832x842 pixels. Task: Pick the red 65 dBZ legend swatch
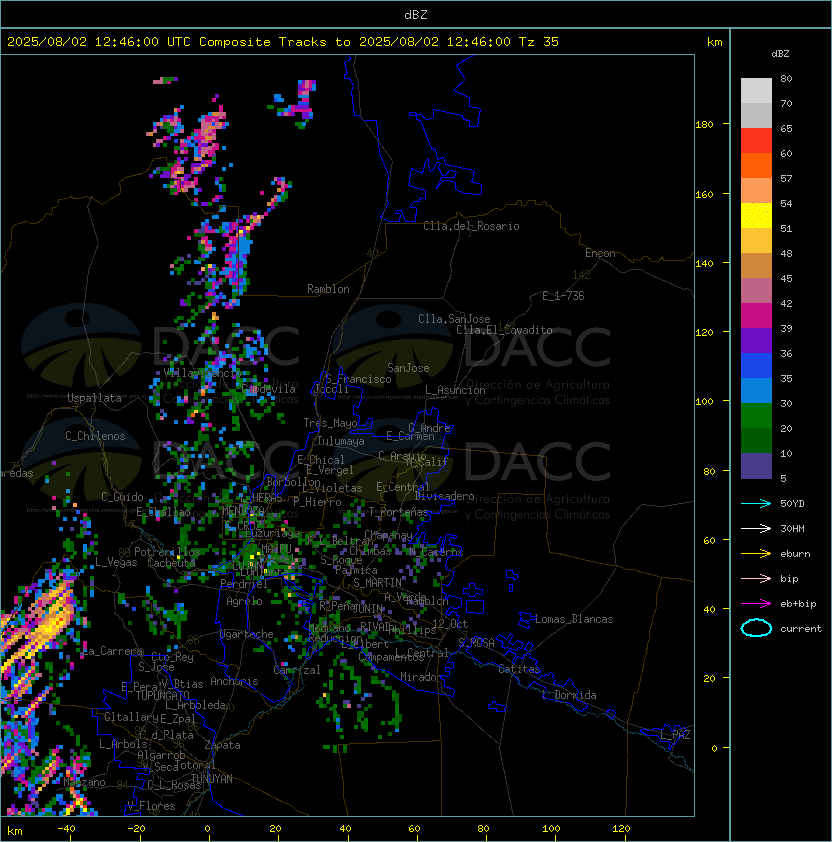pos(756,140)
